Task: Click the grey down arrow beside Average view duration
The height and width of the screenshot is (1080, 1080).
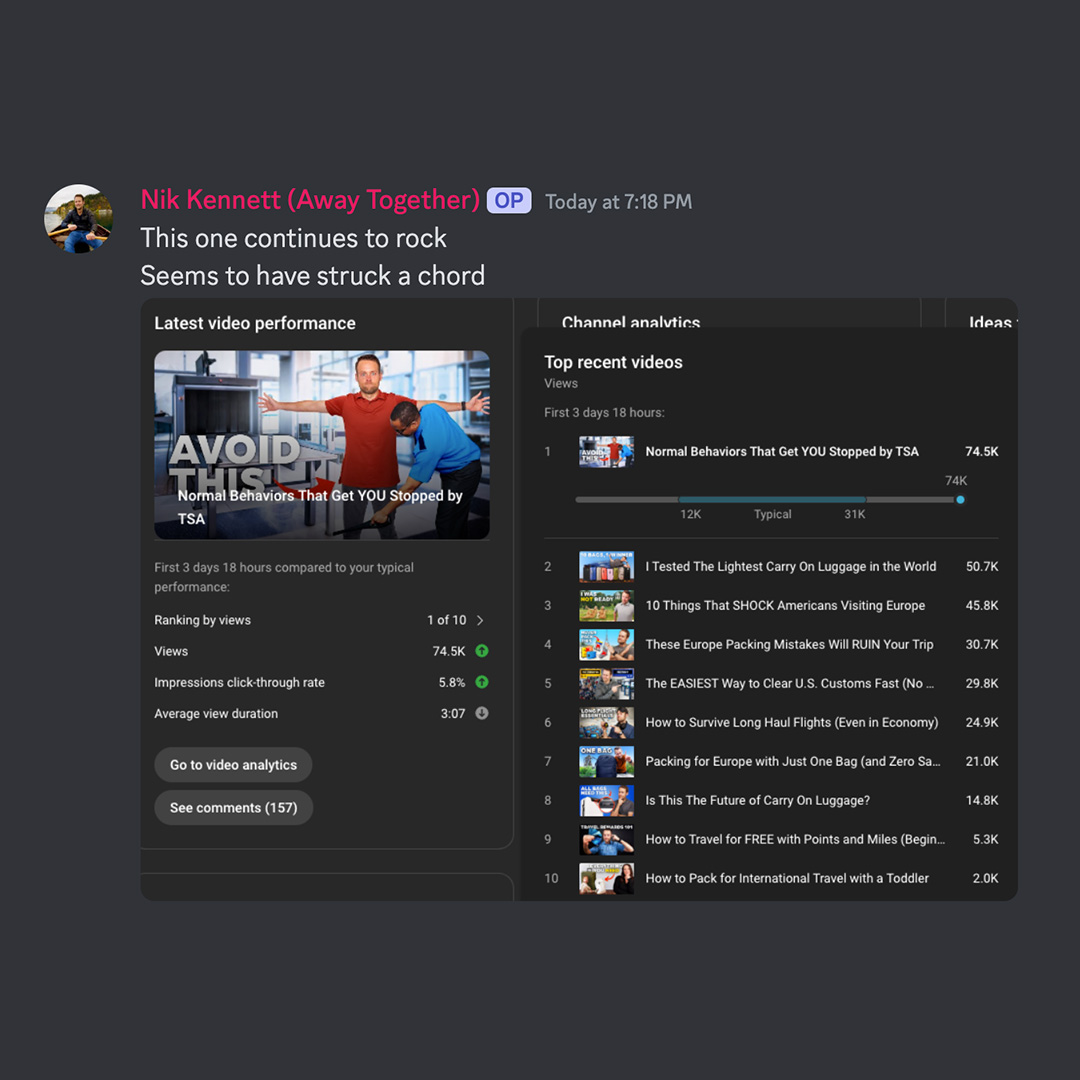Action: pos(482,713)
